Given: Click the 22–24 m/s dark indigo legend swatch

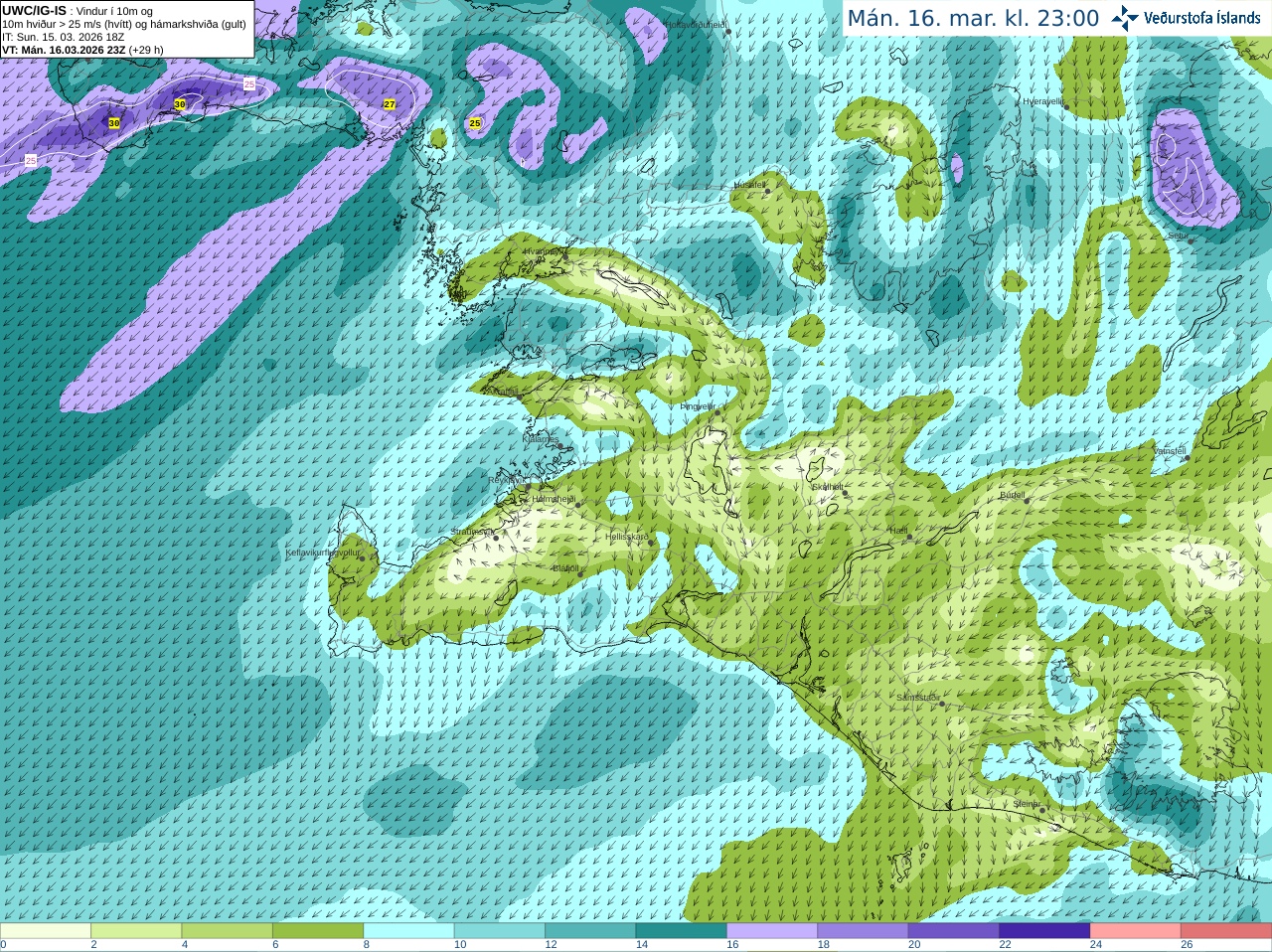Looking at the screenshot, I should 1044,931.
